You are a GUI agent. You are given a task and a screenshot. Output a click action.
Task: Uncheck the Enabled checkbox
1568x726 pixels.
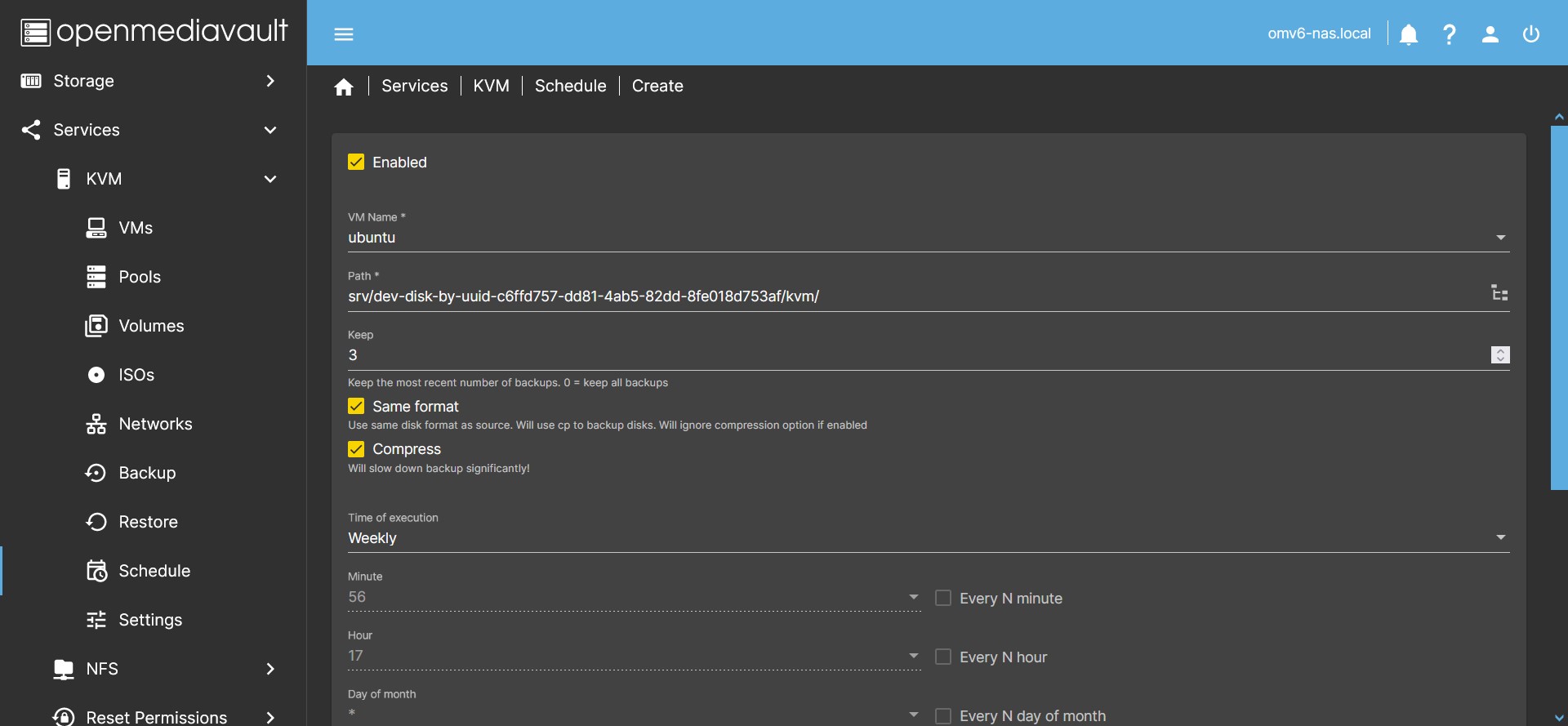click(x=356, y=162)
